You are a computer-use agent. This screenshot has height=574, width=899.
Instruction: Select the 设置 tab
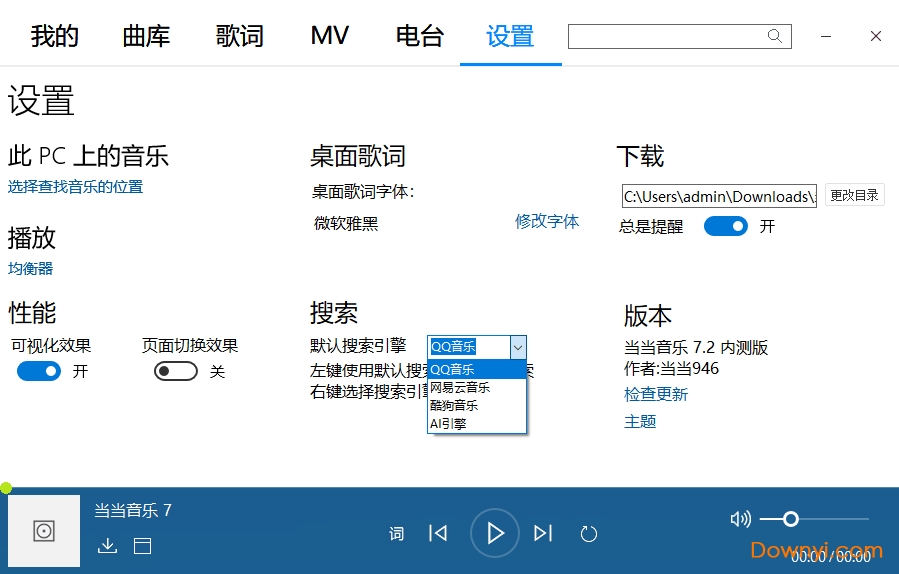click(510, 36)
